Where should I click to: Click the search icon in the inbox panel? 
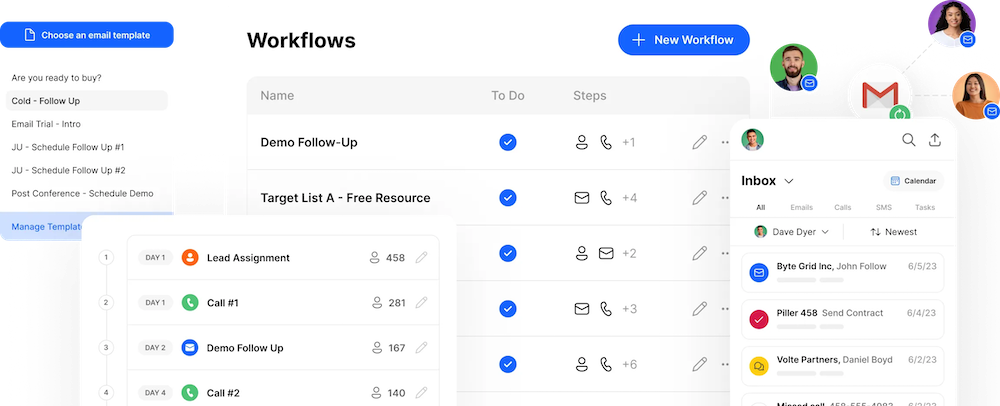[909, 140]
